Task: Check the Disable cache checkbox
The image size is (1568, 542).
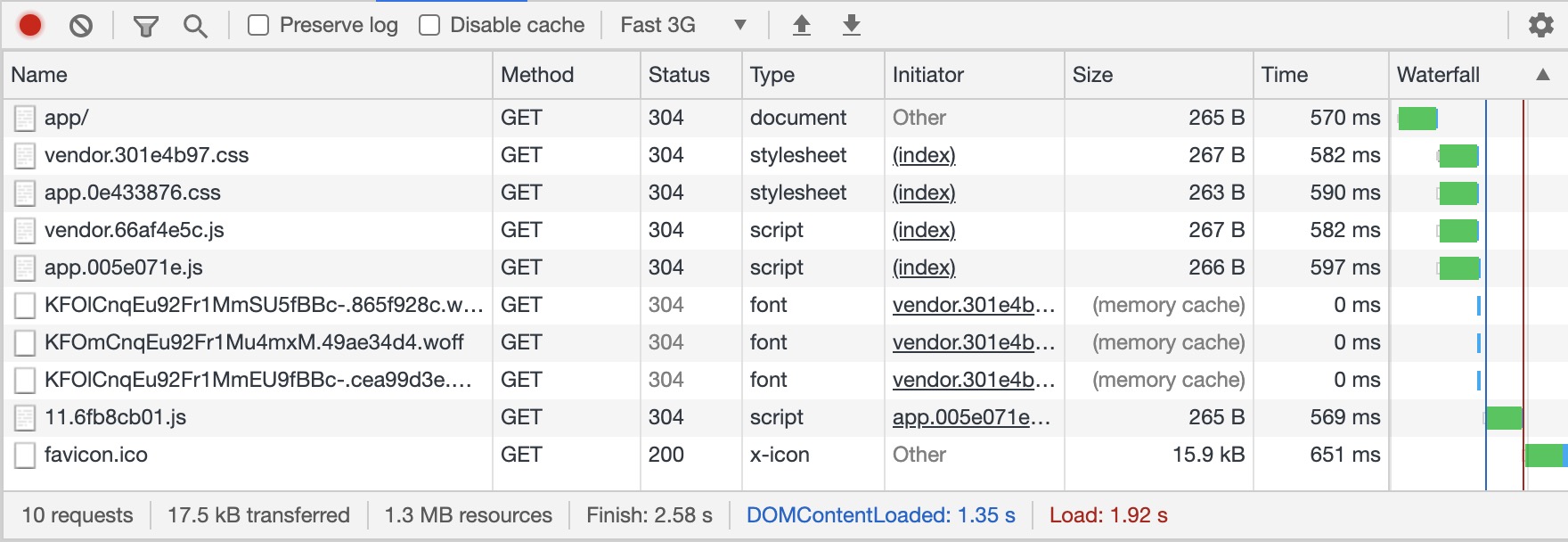Action: (x=429, y=25)
